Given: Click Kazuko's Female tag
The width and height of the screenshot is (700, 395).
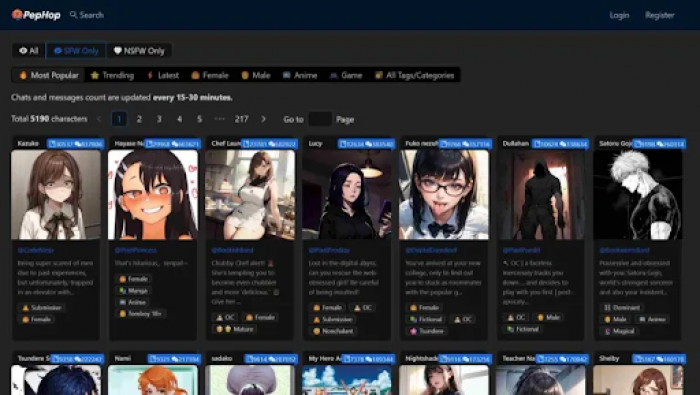Looking at the screenshot, I should point(37,319).
